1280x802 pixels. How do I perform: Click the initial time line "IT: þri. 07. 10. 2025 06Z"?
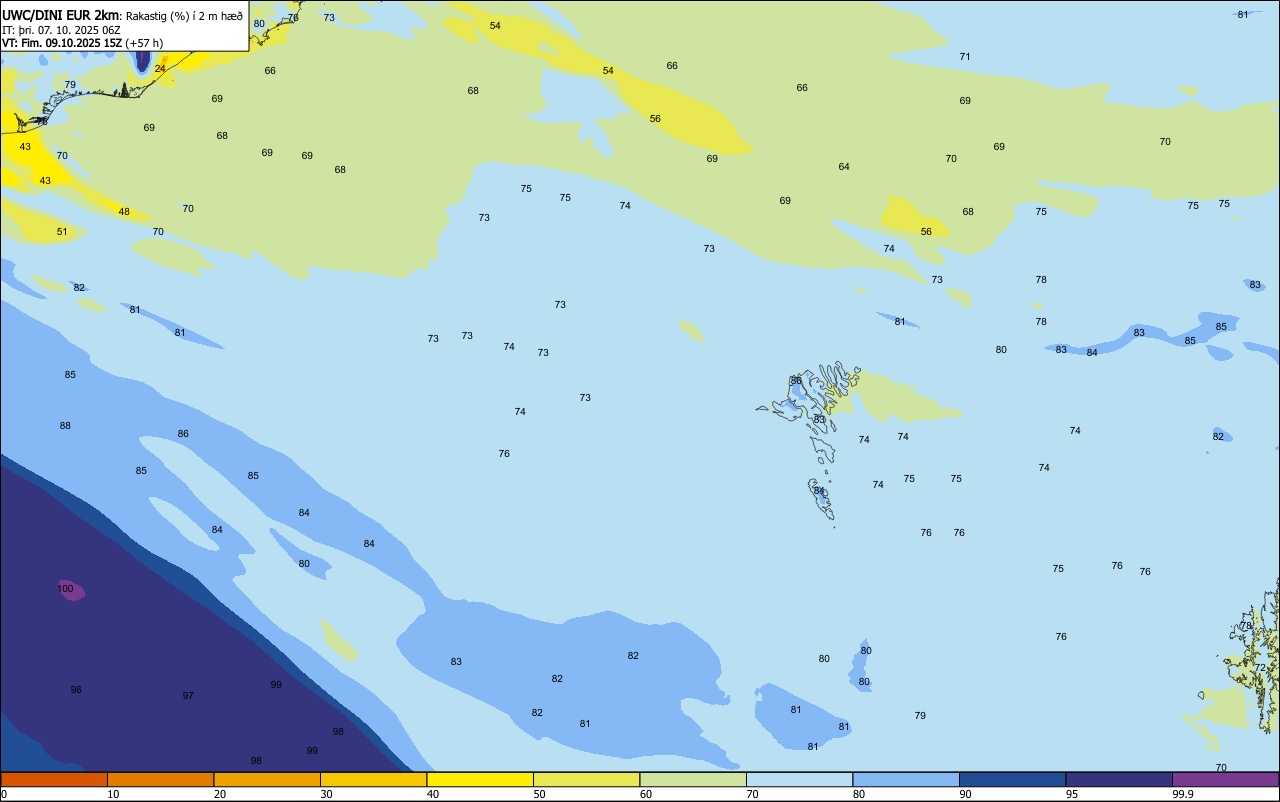click(61, 30)
